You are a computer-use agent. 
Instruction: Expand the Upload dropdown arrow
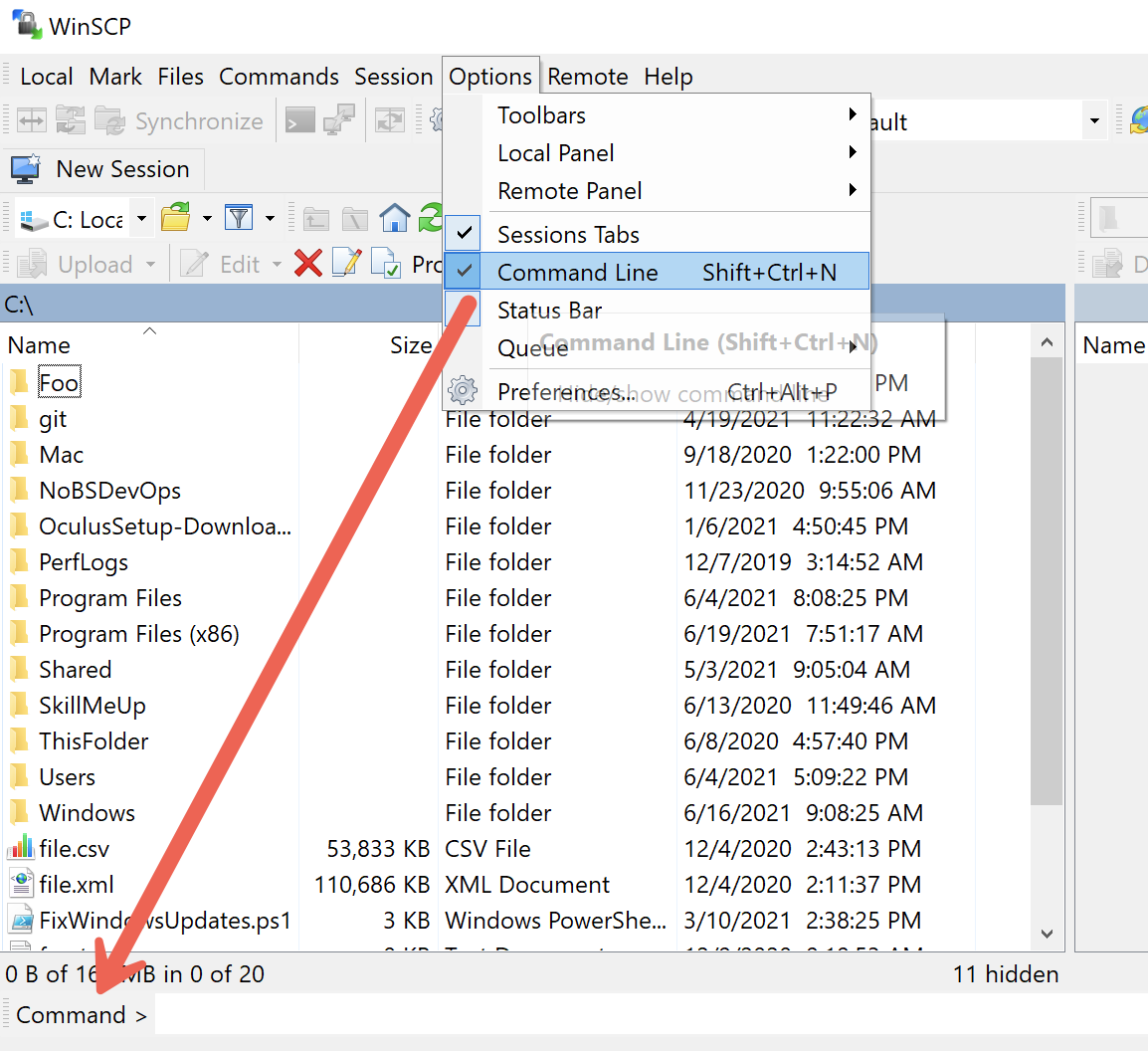151,264
